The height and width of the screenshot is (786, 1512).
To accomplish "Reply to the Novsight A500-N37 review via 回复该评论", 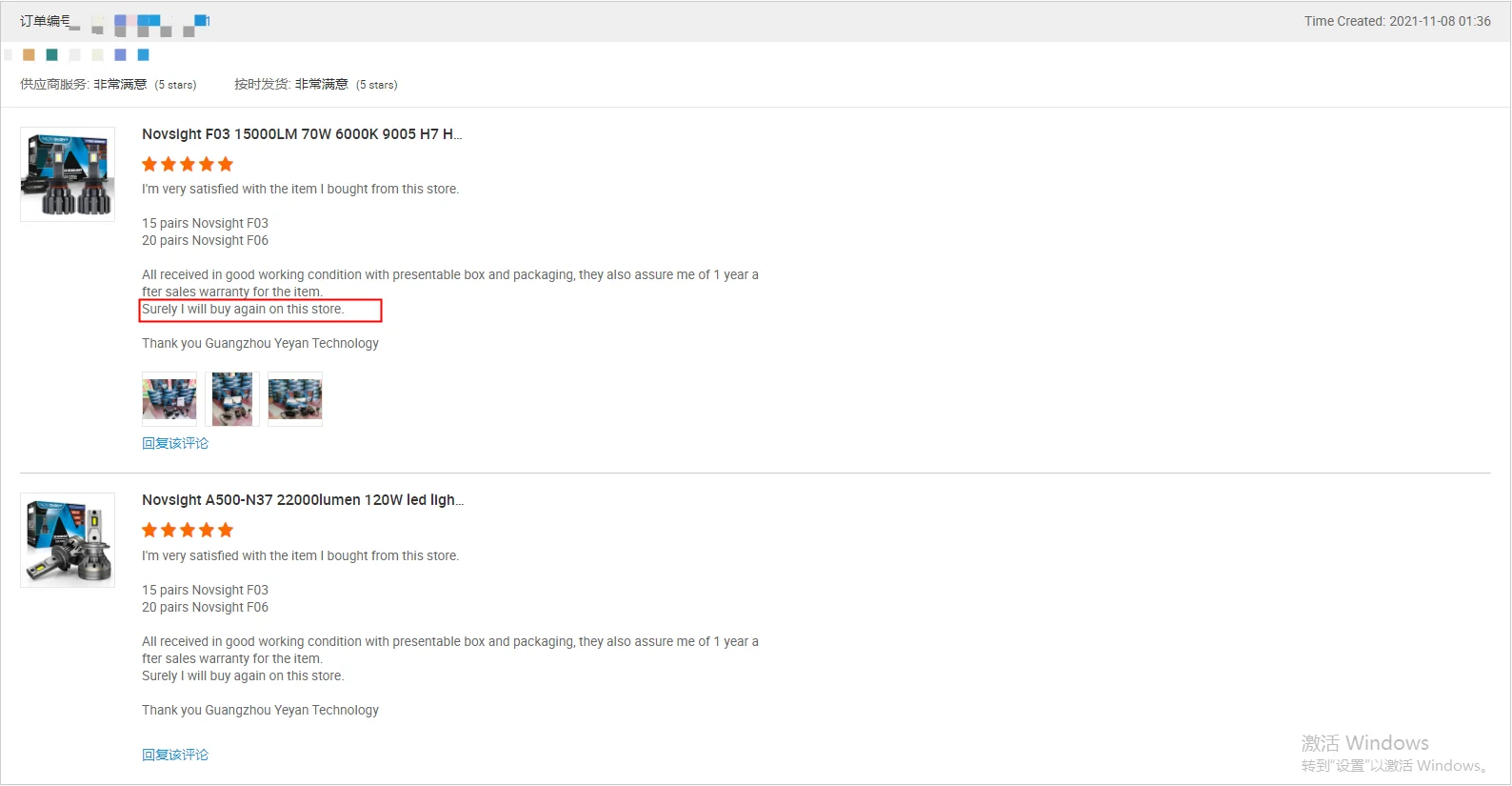I will pos(175,755).
